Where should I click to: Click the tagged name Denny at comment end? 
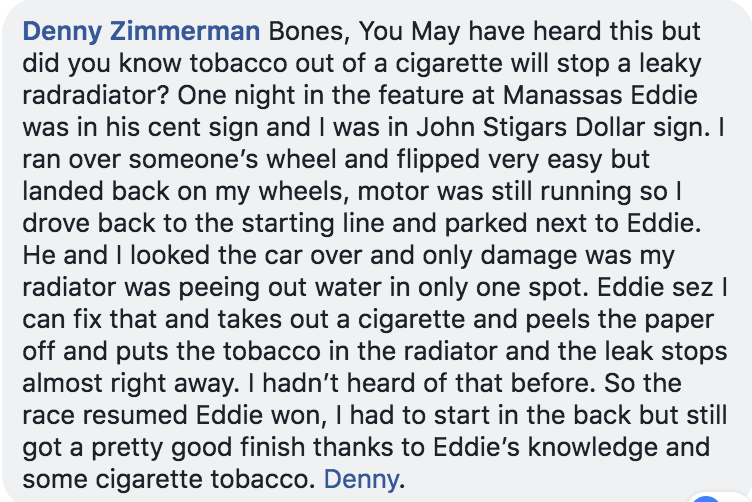click(361, 479)
